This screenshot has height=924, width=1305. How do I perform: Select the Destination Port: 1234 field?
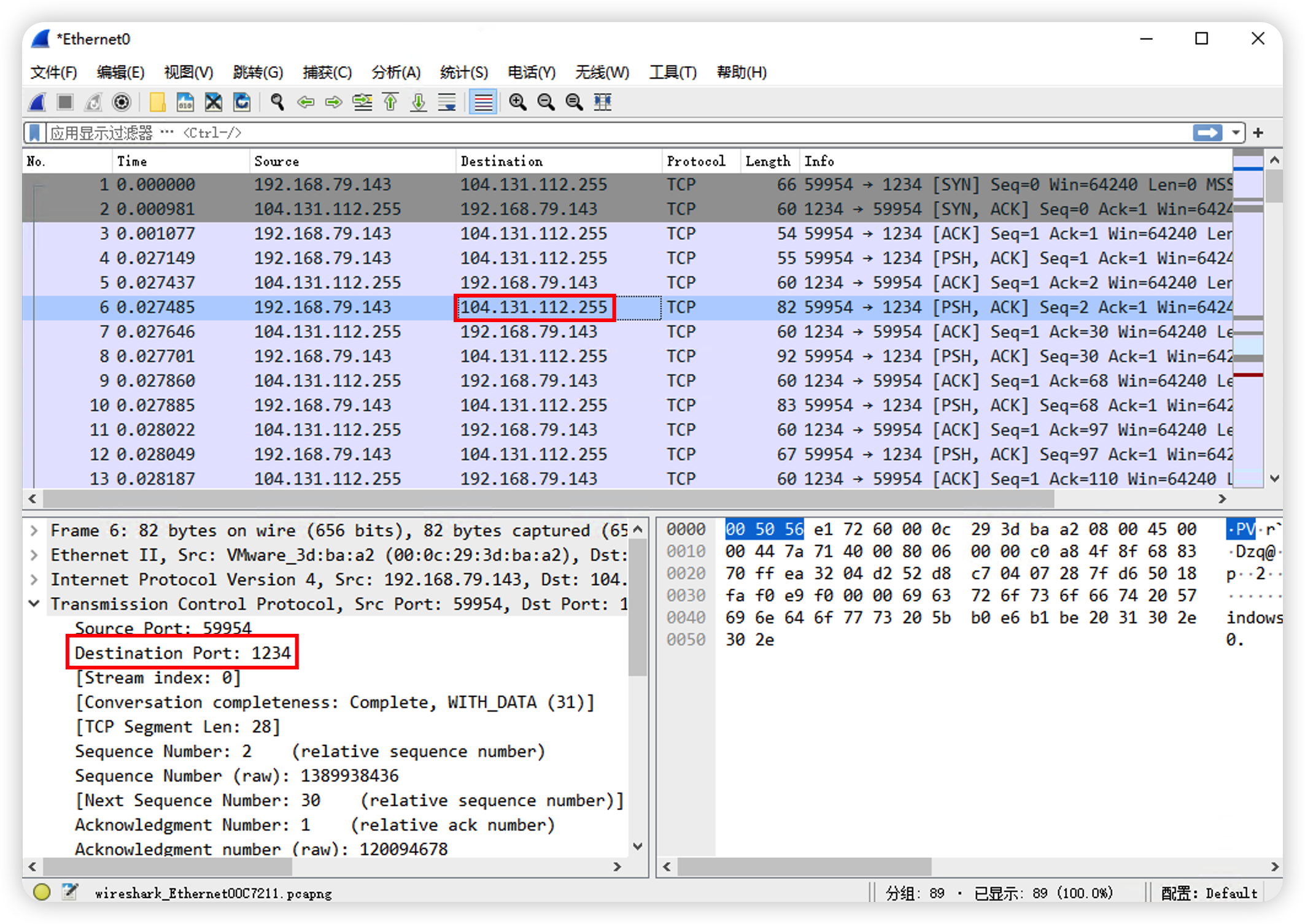[x=182, y=653]
